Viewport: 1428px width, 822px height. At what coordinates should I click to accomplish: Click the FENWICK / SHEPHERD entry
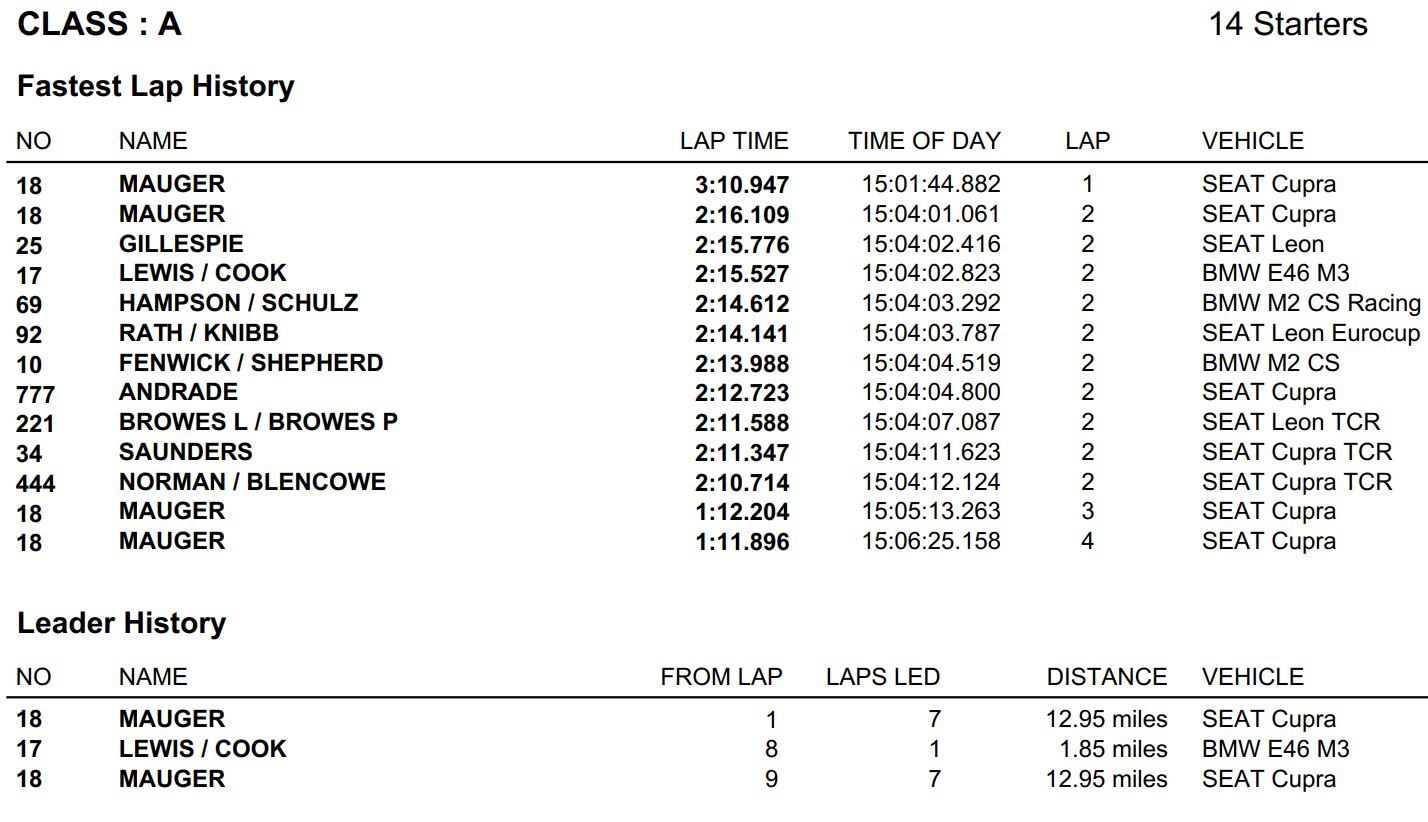pos(250,363)
